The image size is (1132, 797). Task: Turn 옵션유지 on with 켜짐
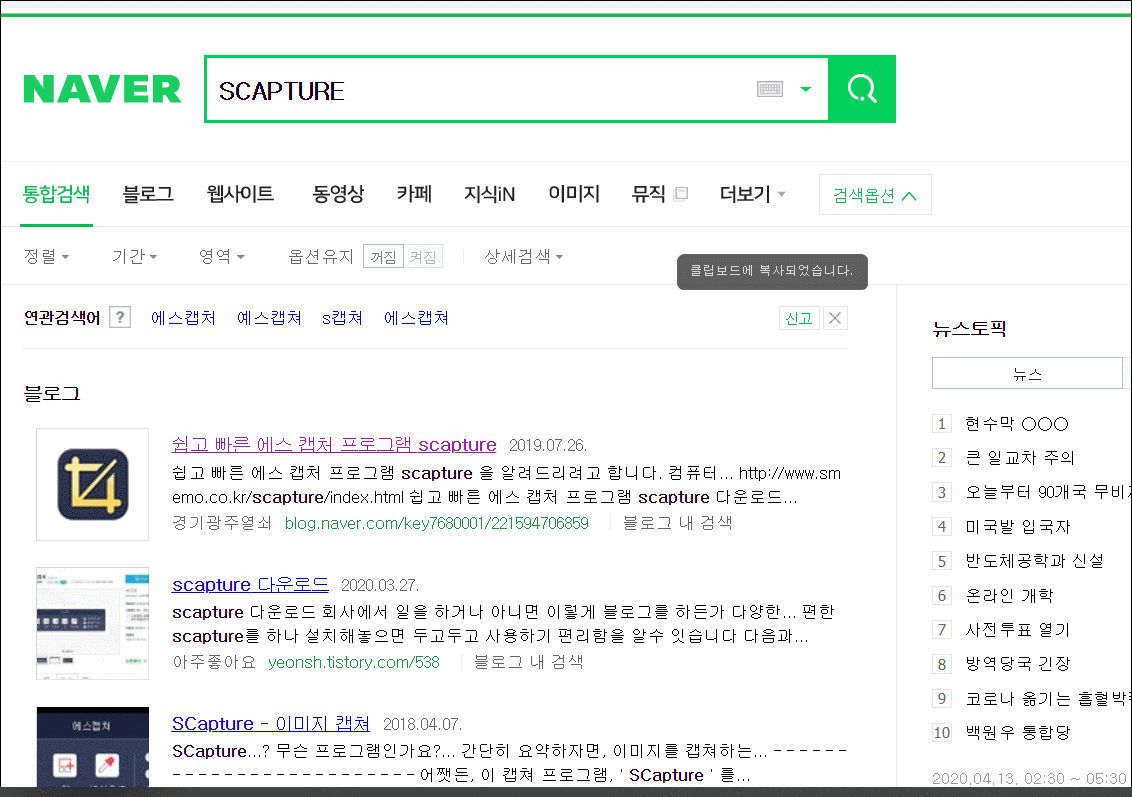(x=422, y=257)
